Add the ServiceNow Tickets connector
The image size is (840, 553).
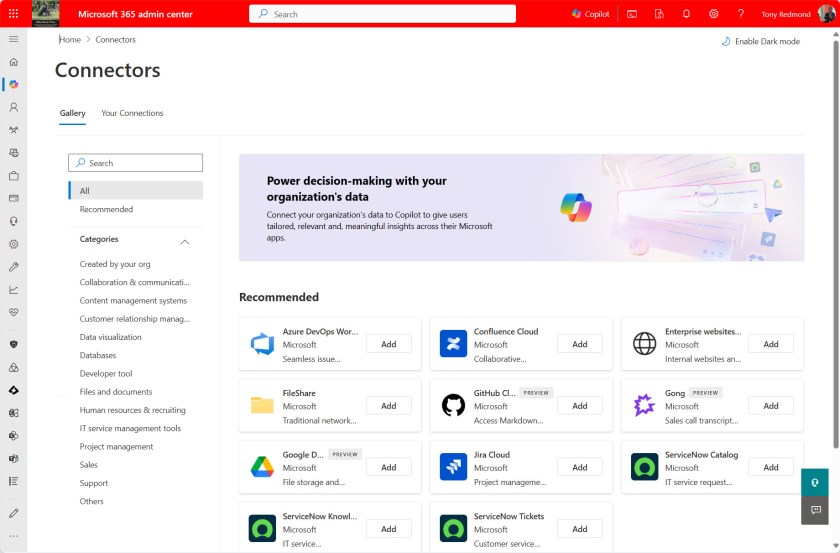(x=580, y=529)
